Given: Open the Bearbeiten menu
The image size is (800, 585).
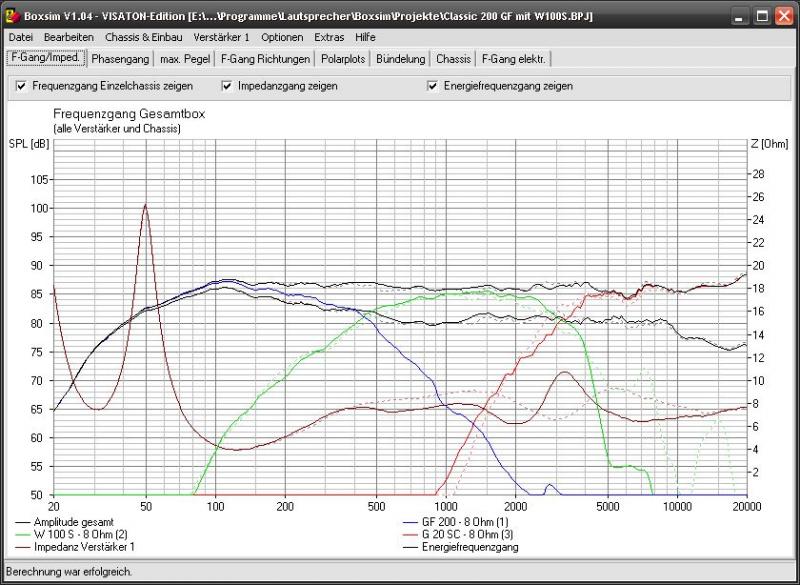Looking at the screenshot, I should click(x=69, y=37).
